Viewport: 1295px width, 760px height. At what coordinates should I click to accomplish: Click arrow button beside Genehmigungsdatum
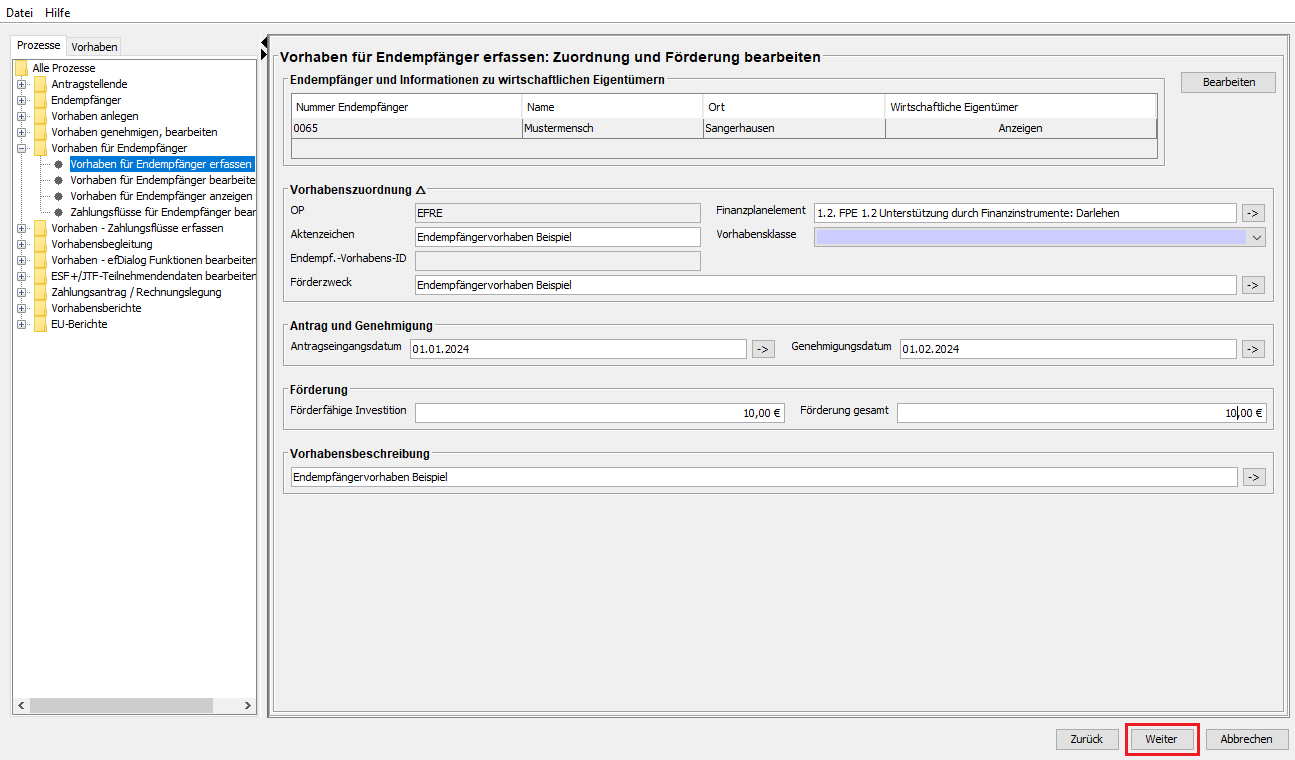pyautogui.click(x=1253, y=349)
